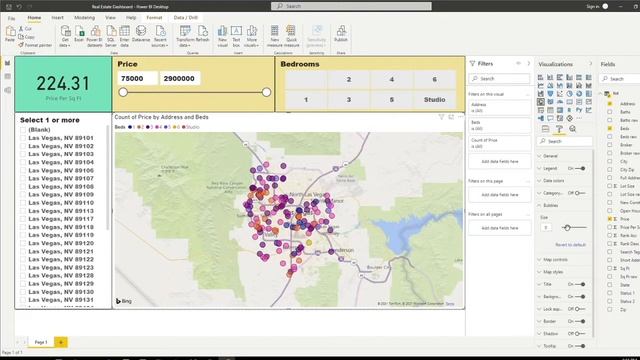Open Power BI datasets

(95, 36)
